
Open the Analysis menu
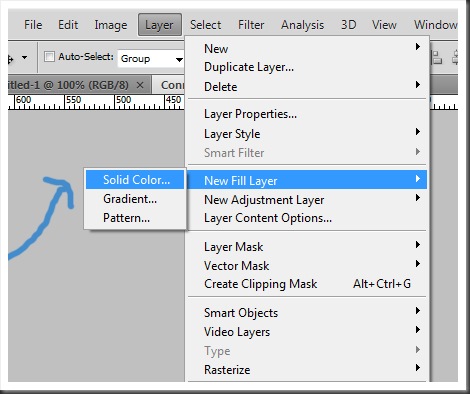[x=302, y=25]
